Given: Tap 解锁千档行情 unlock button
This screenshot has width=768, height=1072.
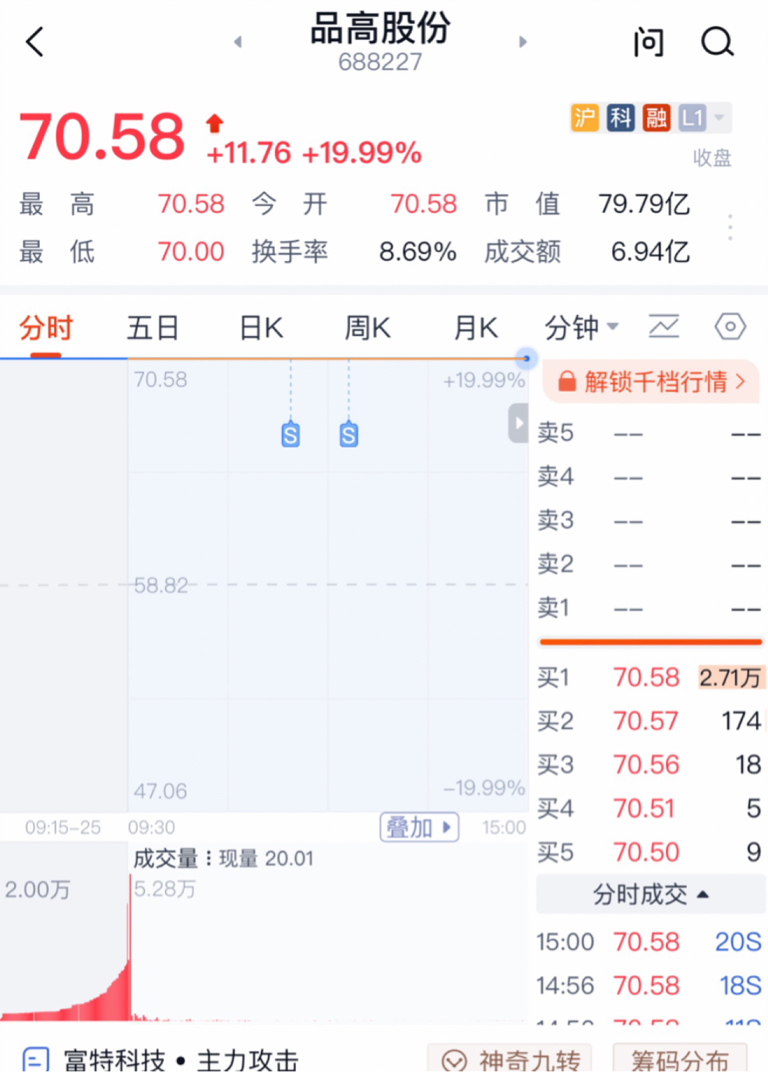Looking at the screenshot, I should pos(651,381).
